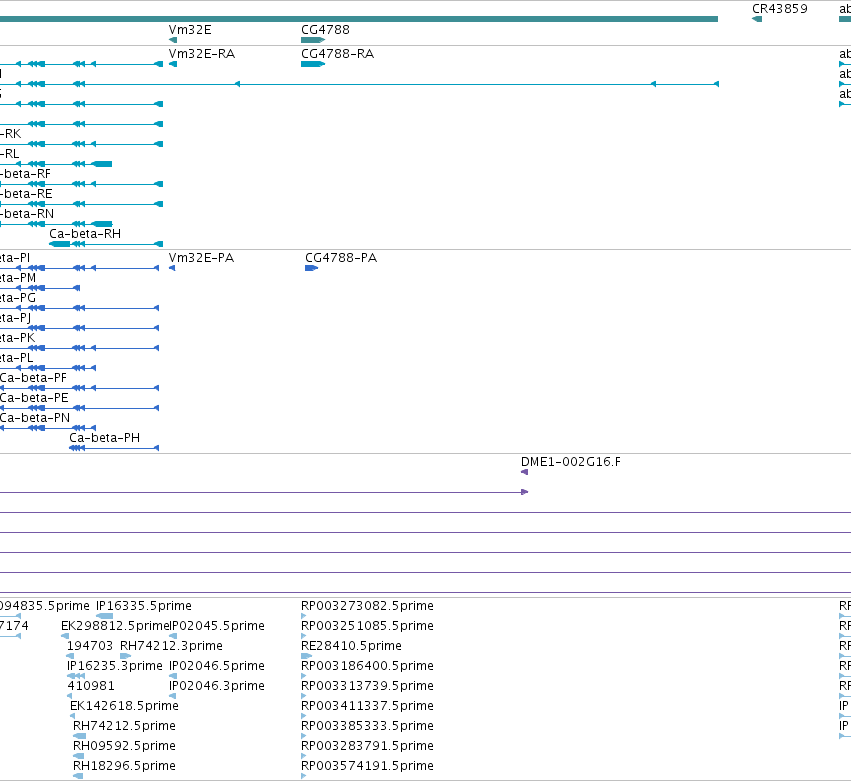Click the RP003313739.5prime EST label
The image size is (851, 781).
[367, 686]
